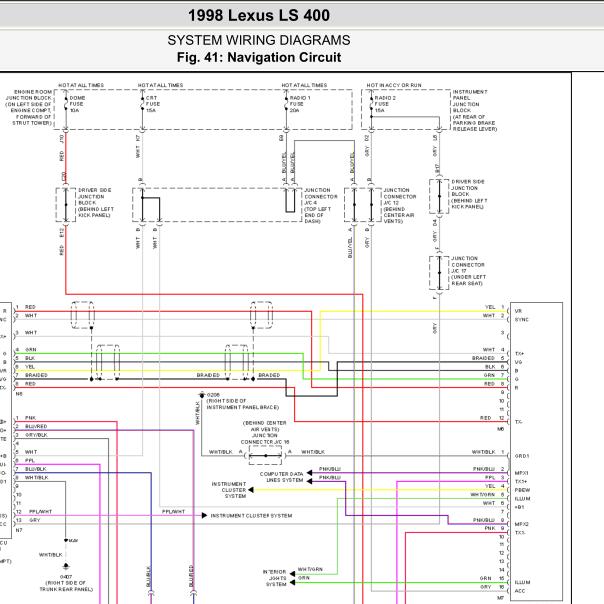Image resolution: width=604 pixels, height=604 pixels.
Task: Click the 'M6' connector designation
Action: pos(500,429)
